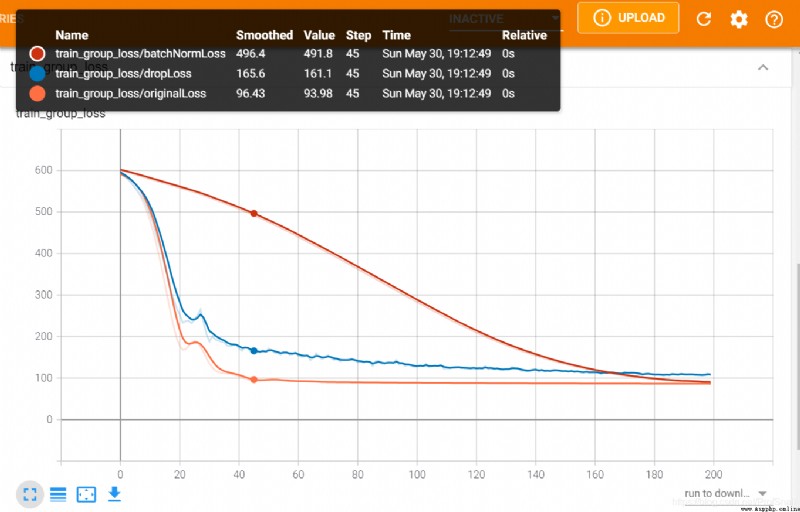Image resolution: width=800 pixels, height=512 pixels.
Task: Click smoothed value 496.4
Action: coord(251,54)
